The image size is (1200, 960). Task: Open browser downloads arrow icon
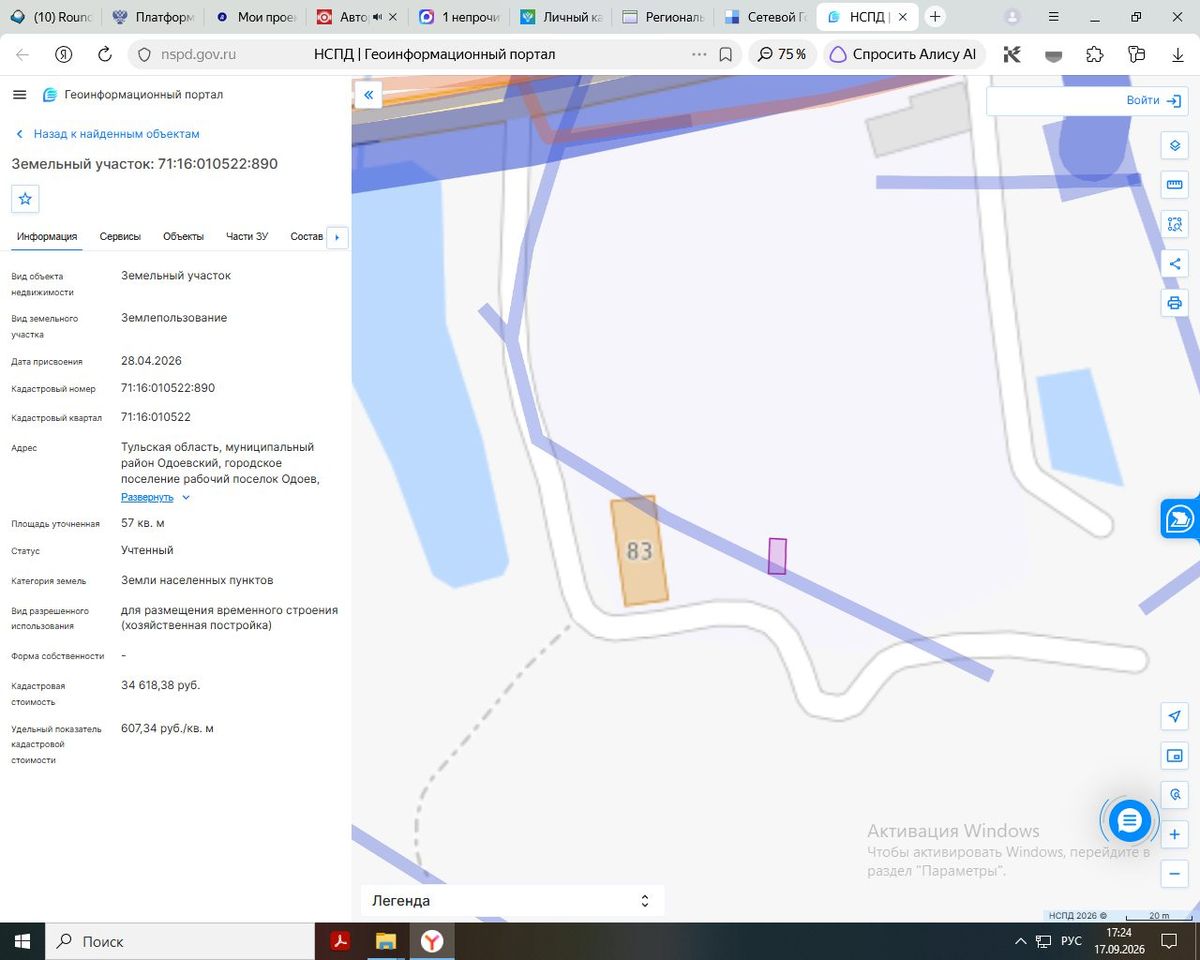click(x=1178, y=54)
